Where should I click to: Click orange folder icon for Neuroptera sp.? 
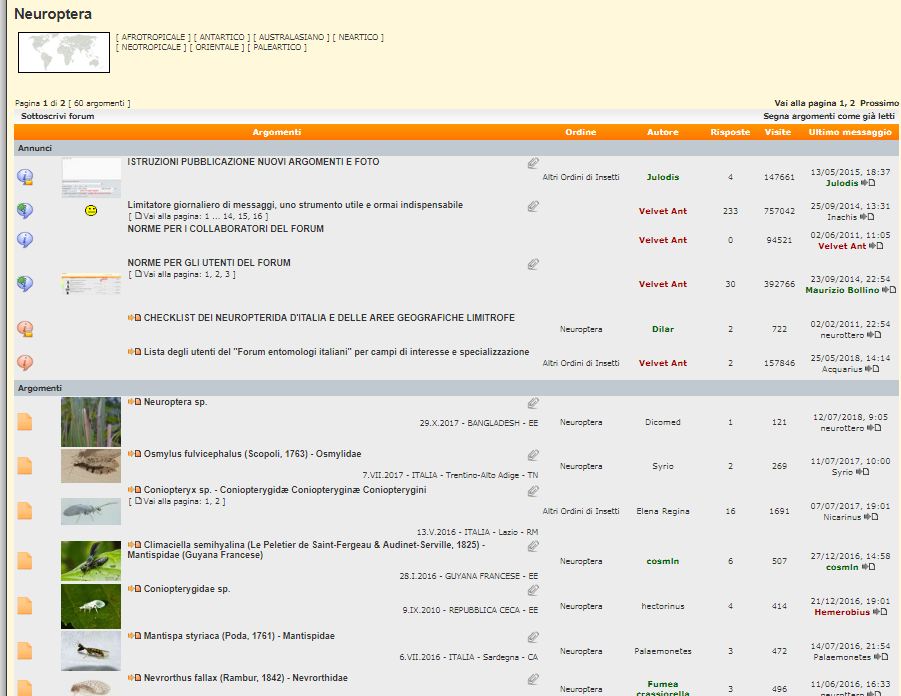tap(25, 422)
